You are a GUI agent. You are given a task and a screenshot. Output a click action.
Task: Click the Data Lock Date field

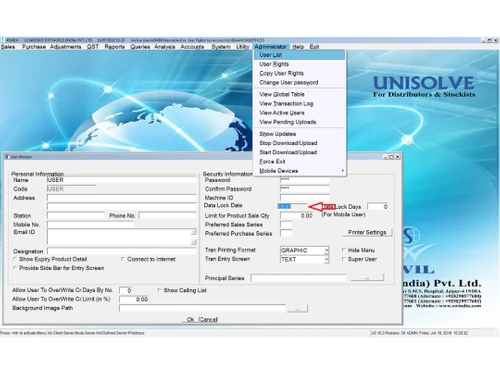click(292, 206)
